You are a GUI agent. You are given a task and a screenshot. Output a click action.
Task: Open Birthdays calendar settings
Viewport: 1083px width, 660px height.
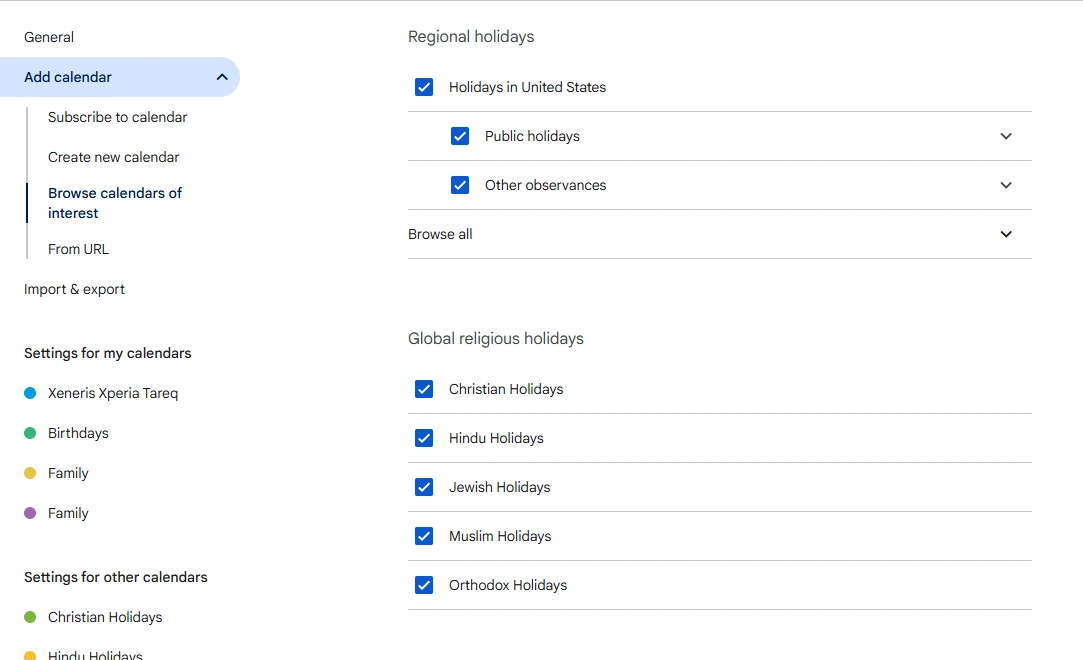pyautogui.click(x=78, y=433)
